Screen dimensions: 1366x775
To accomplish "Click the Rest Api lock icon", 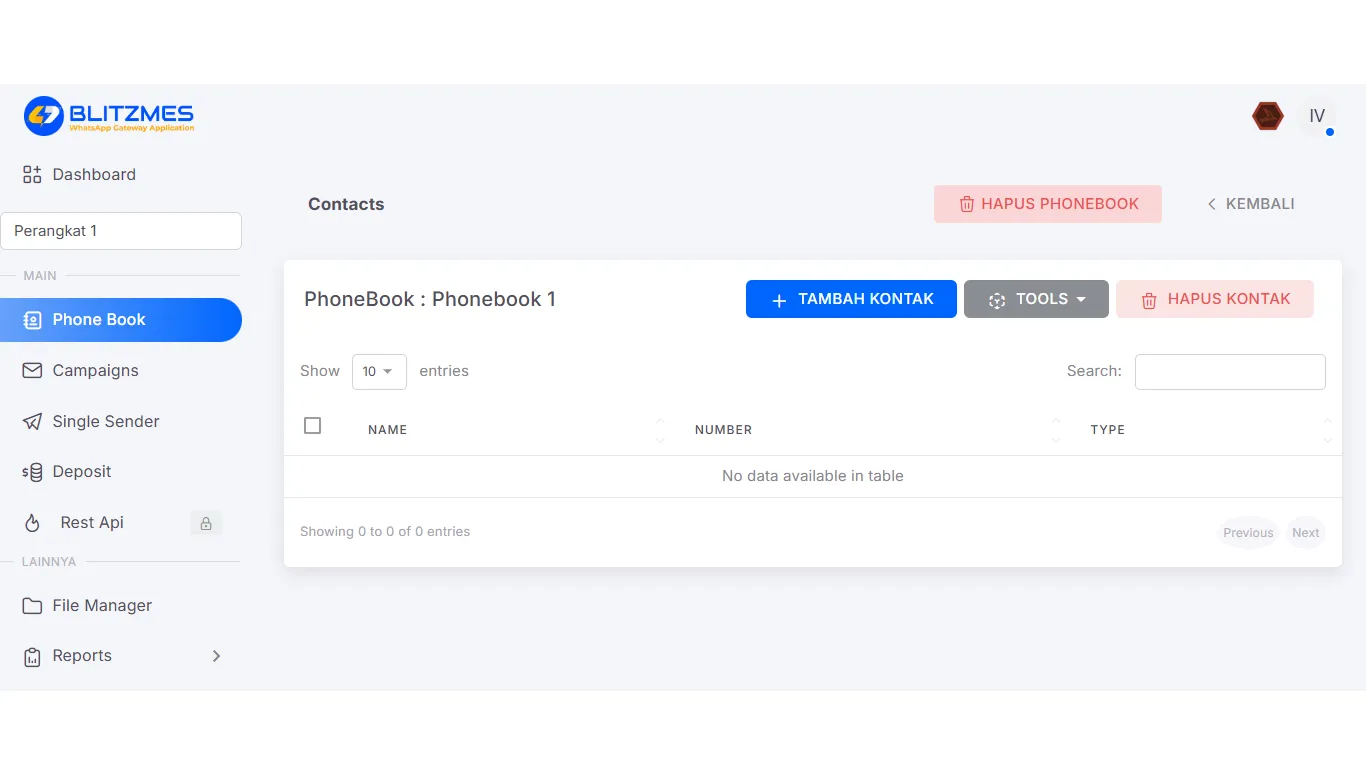I will (x=206, y=523).
